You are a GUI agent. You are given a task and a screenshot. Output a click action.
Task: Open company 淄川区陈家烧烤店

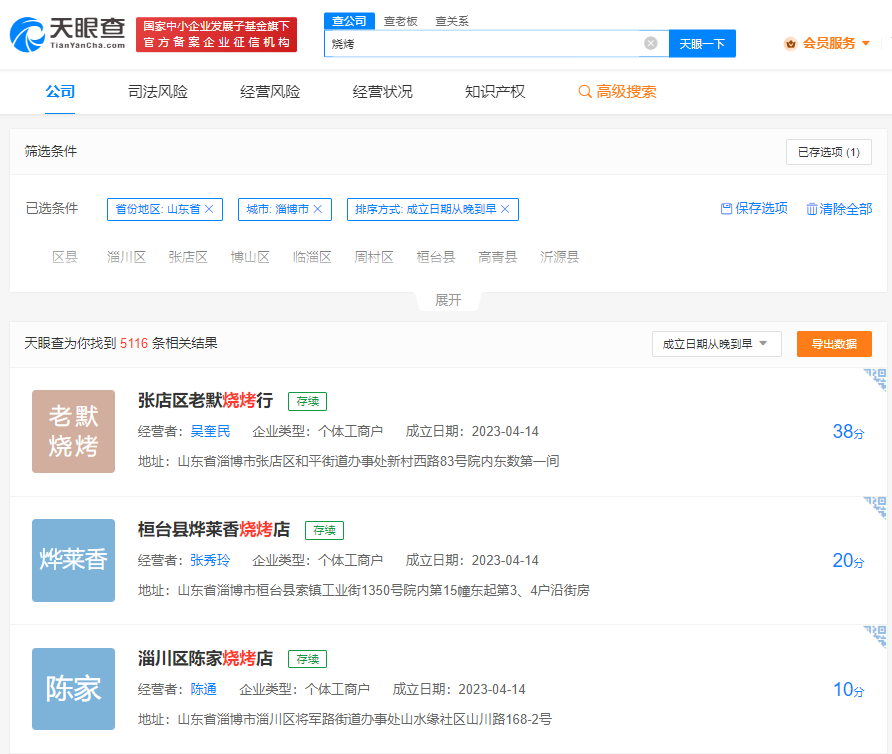tap(205, 658)
